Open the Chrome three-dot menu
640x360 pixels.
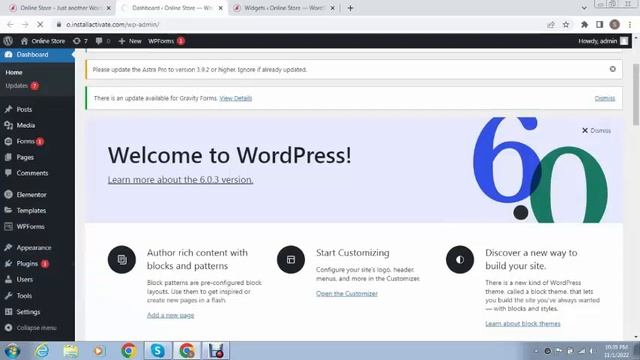(630, 24)
